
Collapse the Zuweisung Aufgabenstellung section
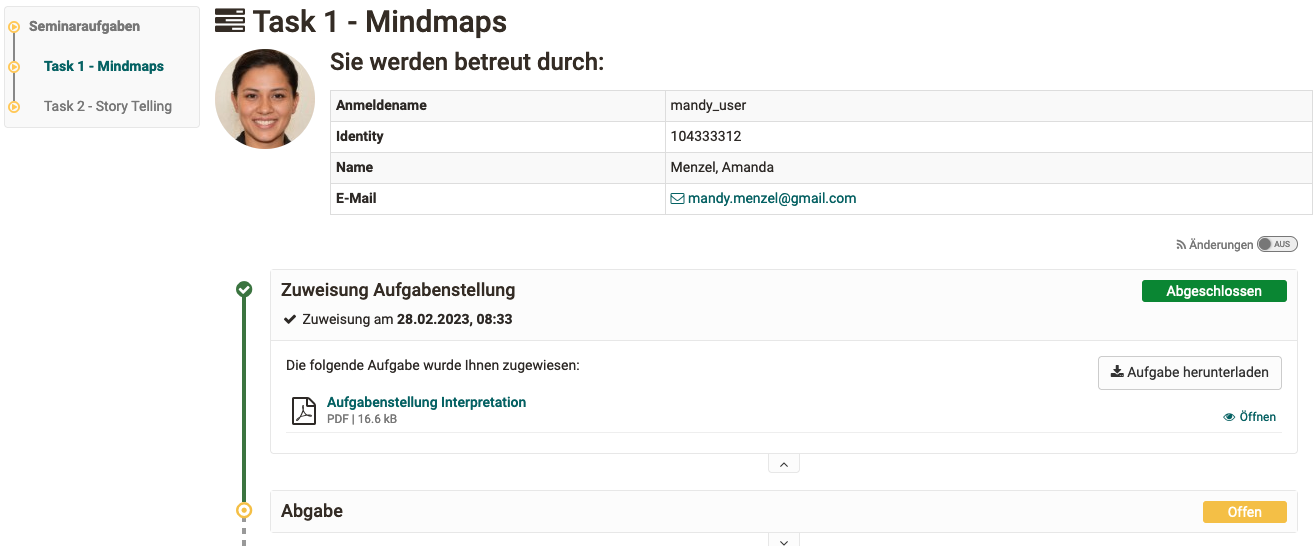click(x=784, y=464)
